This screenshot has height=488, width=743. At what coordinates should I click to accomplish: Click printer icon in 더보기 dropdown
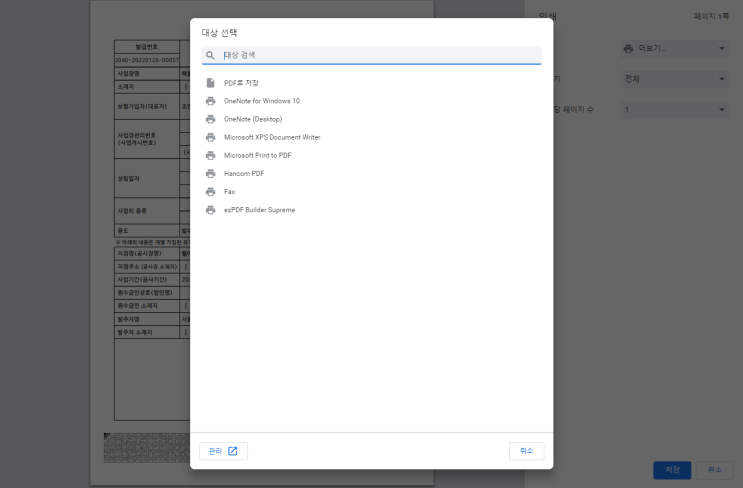[628, 48]
